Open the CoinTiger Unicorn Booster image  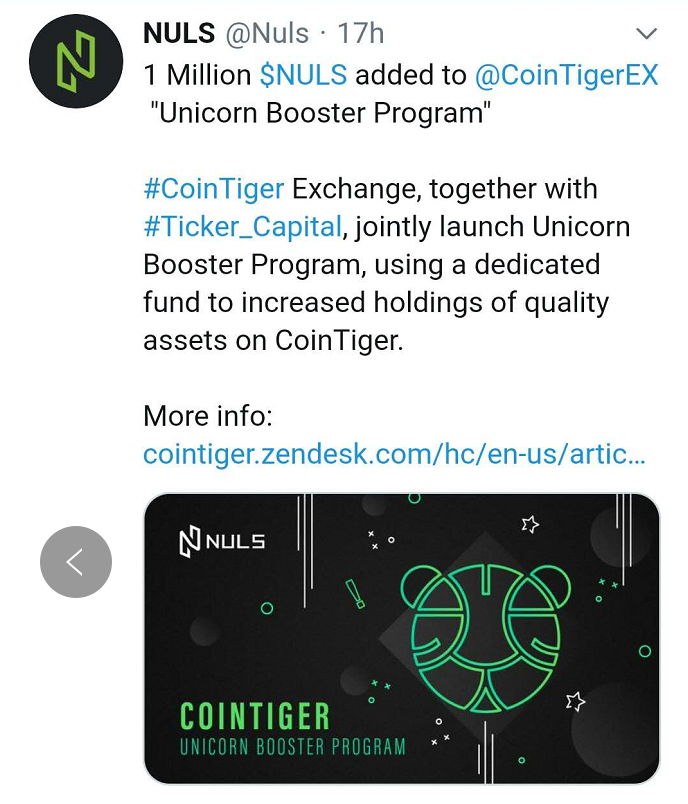coord(402,638)
